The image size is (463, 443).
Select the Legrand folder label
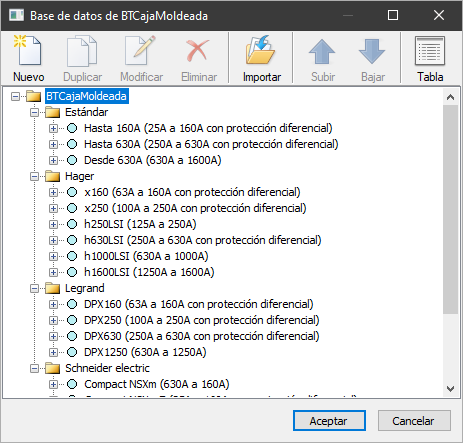(85, 288)
